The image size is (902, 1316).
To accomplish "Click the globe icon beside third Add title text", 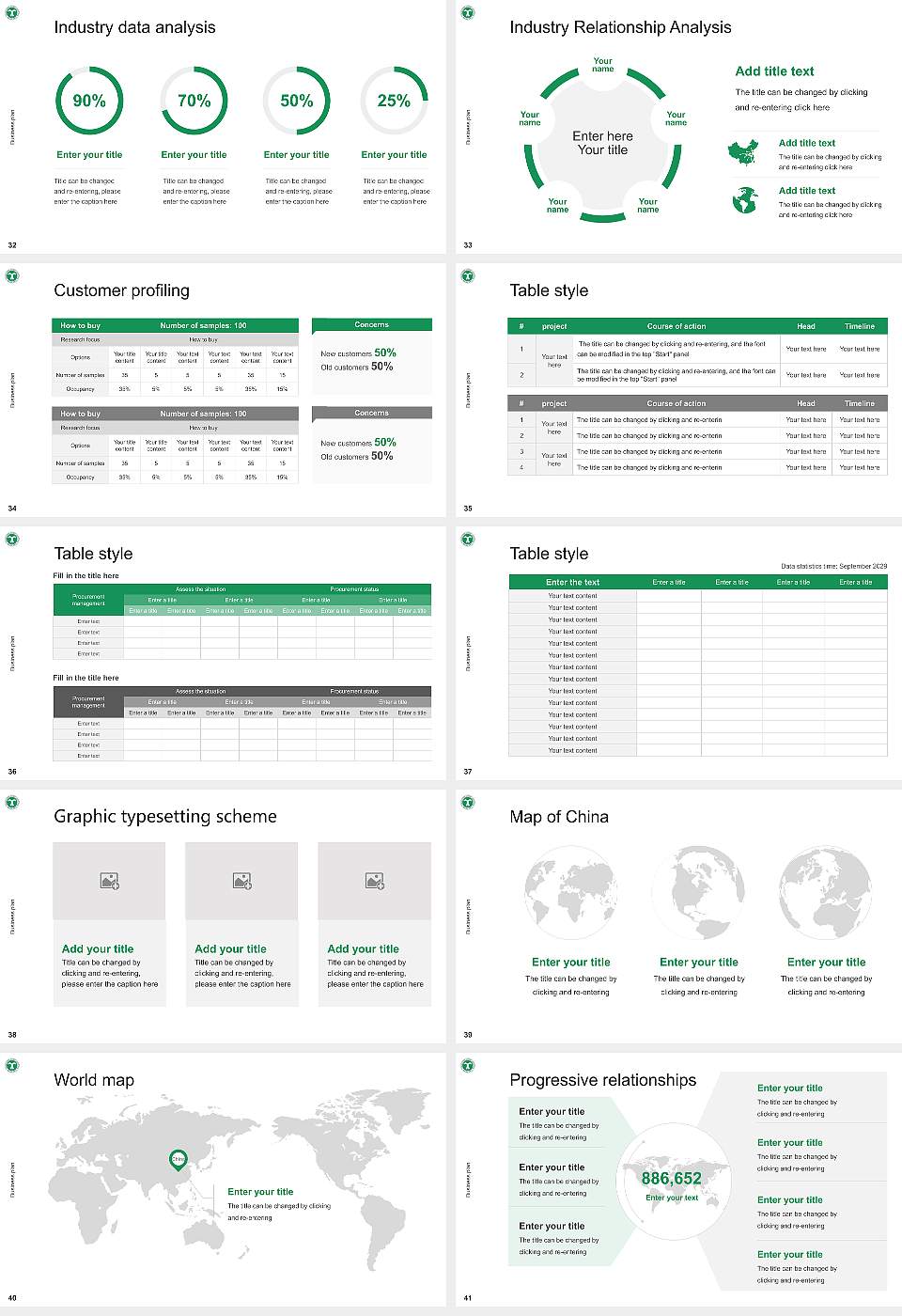I will [x=745, y=200].
